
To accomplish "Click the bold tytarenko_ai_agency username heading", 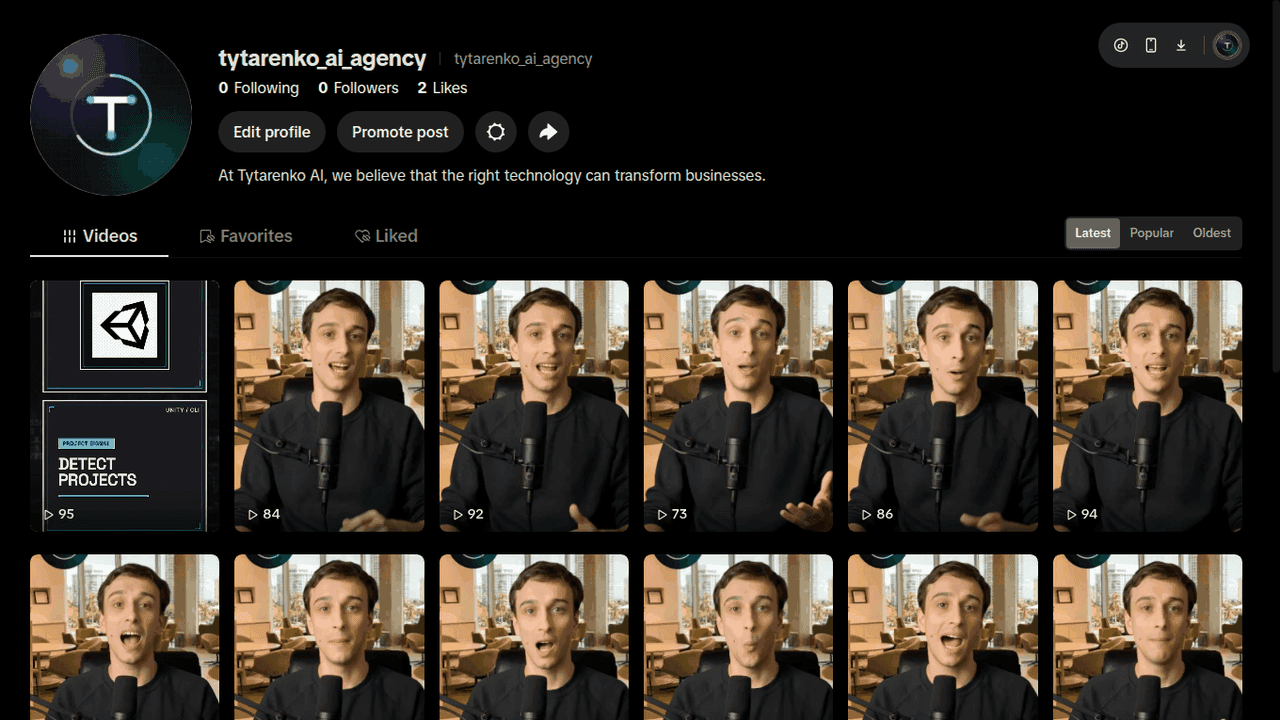I will click(323, 59).
